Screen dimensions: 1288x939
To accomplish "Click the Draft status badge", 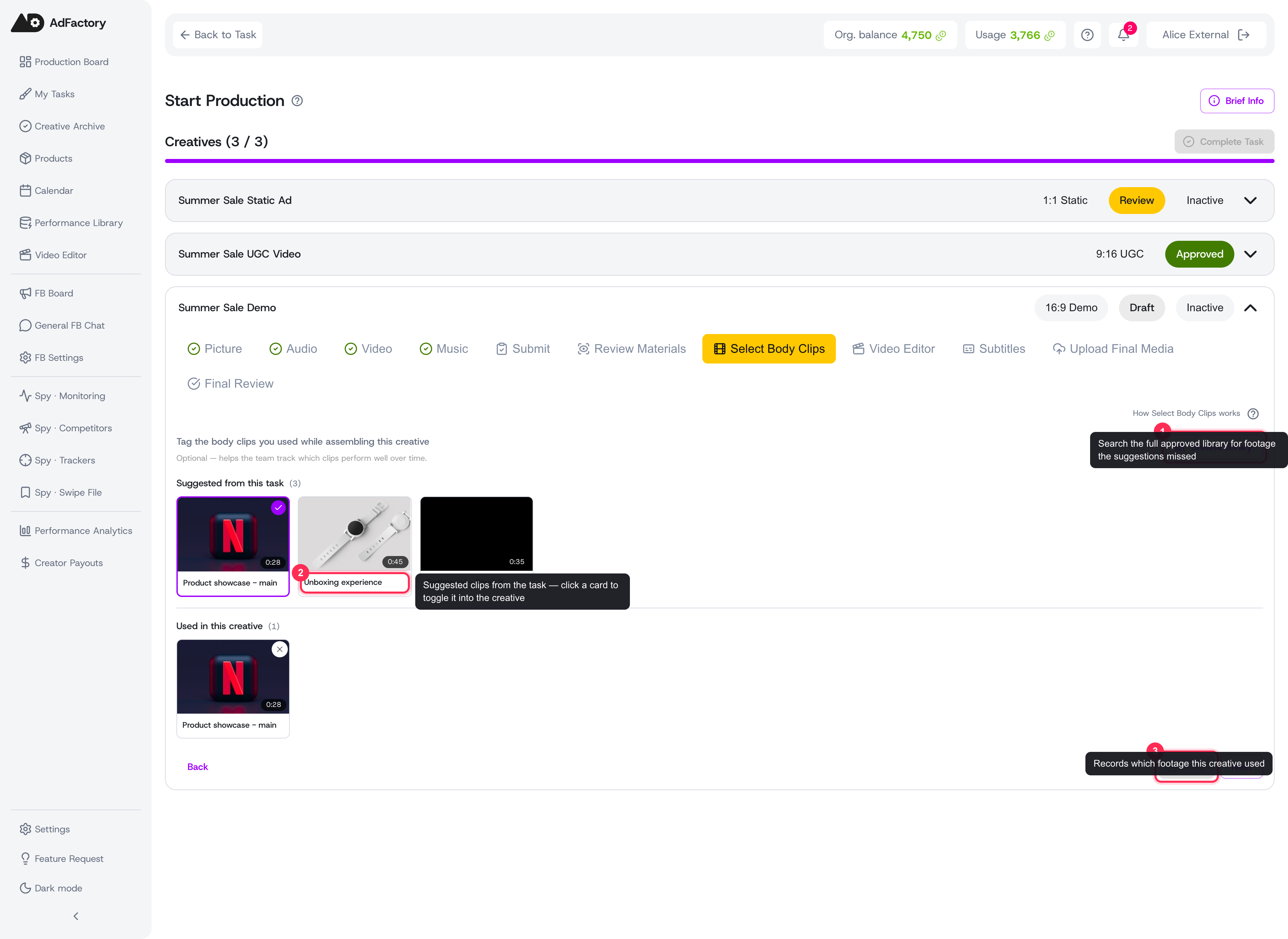I will coord(1142,308).
